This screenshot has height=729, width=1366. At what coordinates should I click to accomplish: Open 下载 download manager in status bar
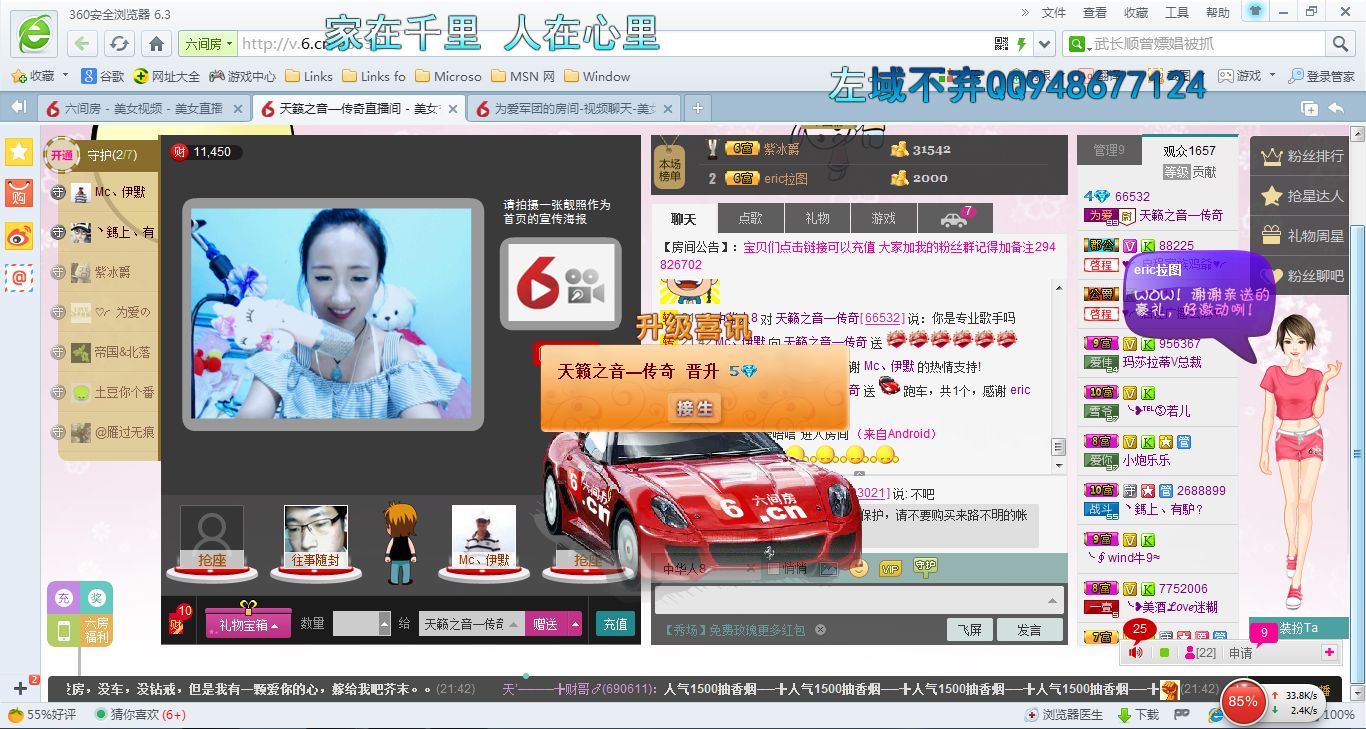pos(1138,715)
